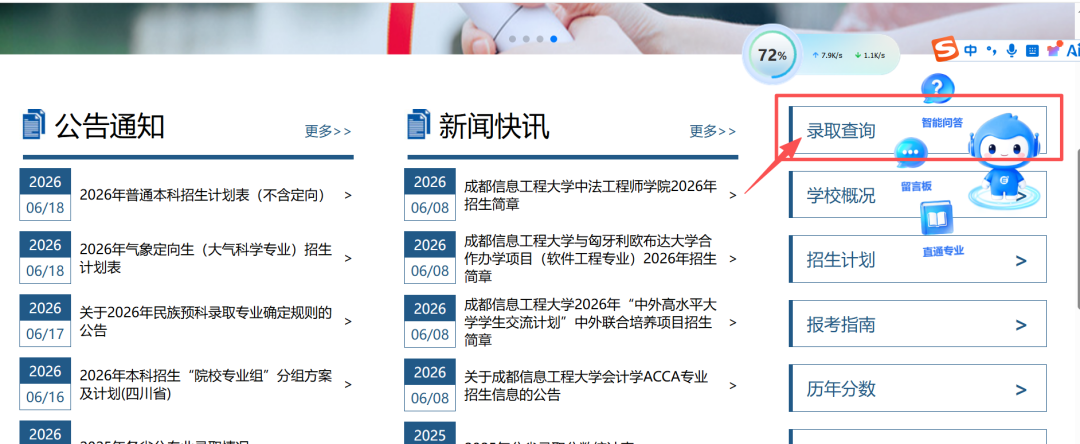1080x444 pixels.
Task: Open the 智能问答 question-mark bubble icon
Action: click(938, 89)
